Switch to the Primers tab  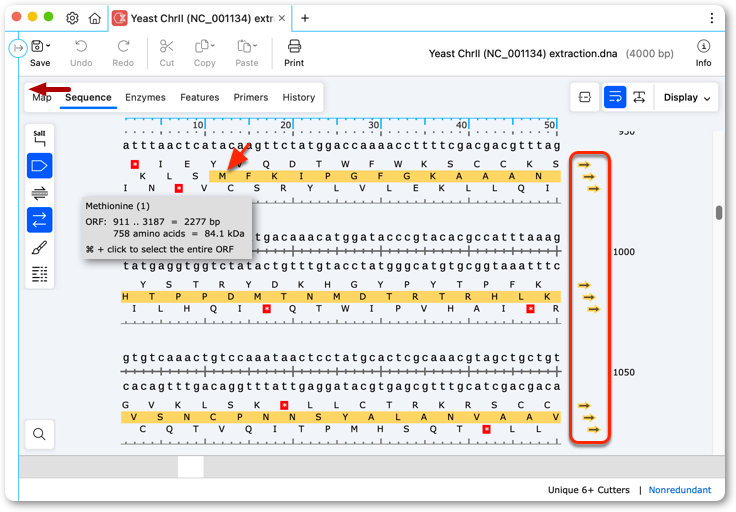click(251, 97)
